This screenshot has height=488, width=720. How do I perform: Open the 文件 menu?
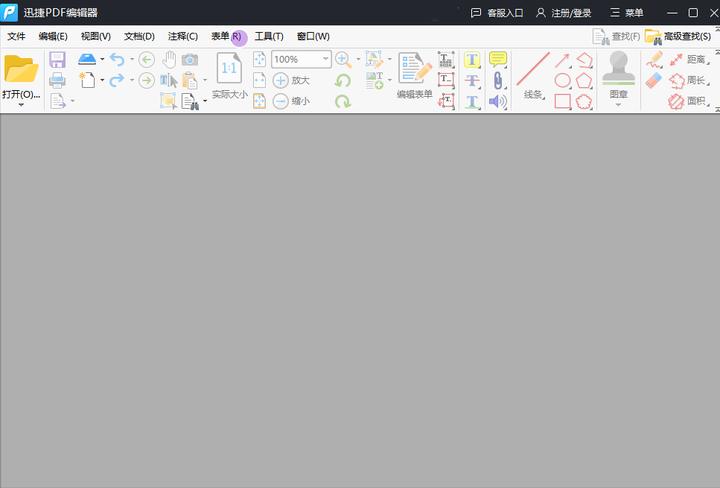click(x=16, y=37)
